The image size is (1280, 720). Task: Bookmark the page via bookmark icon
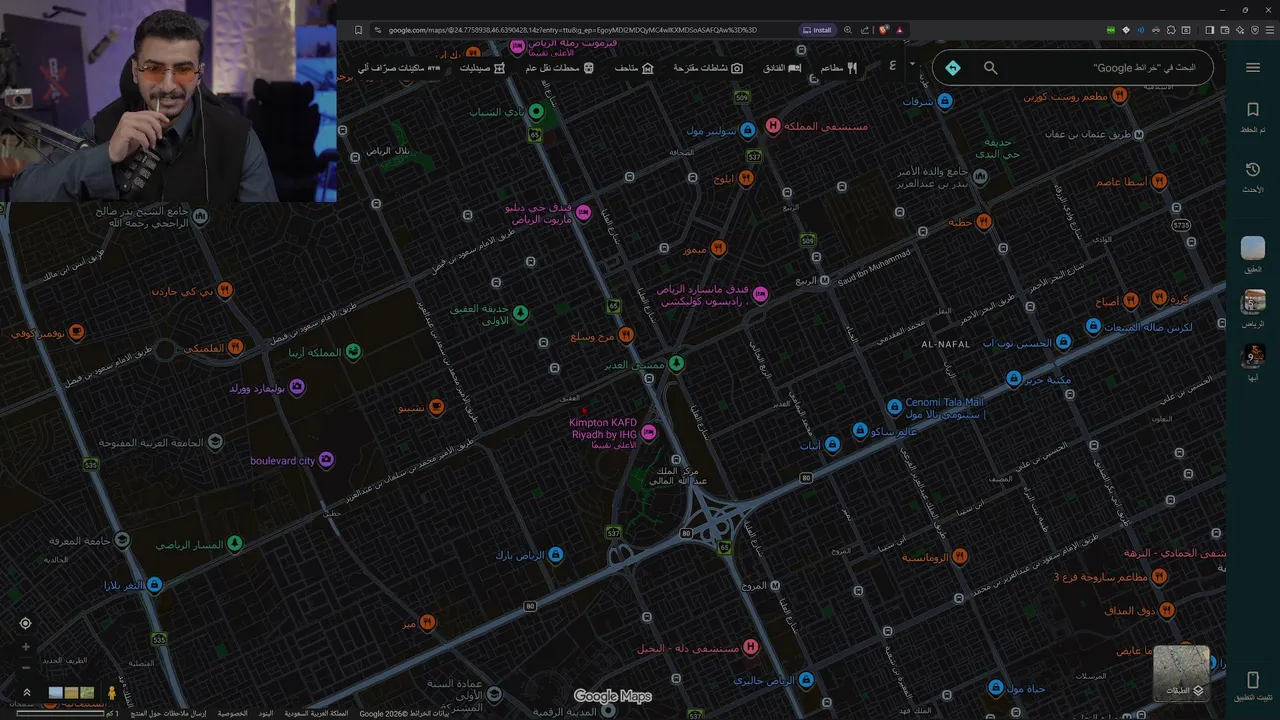click(358, 30)
